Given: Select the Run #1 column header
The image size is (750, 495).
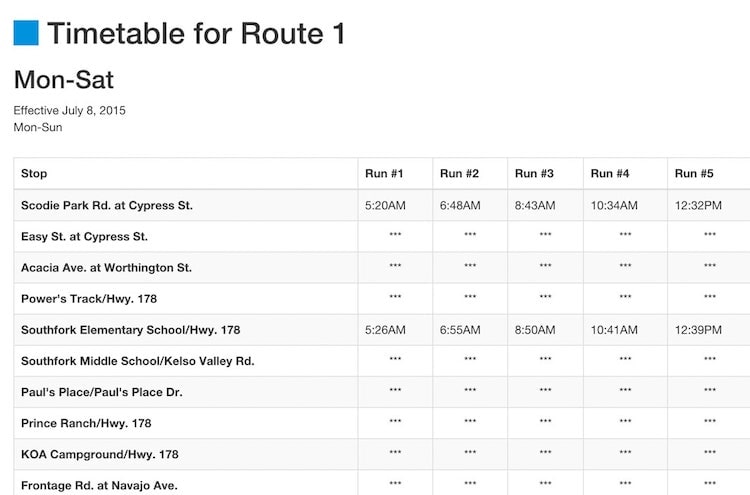Looking at the screenshot, I should pyautogui.click(x=385, y=174).
